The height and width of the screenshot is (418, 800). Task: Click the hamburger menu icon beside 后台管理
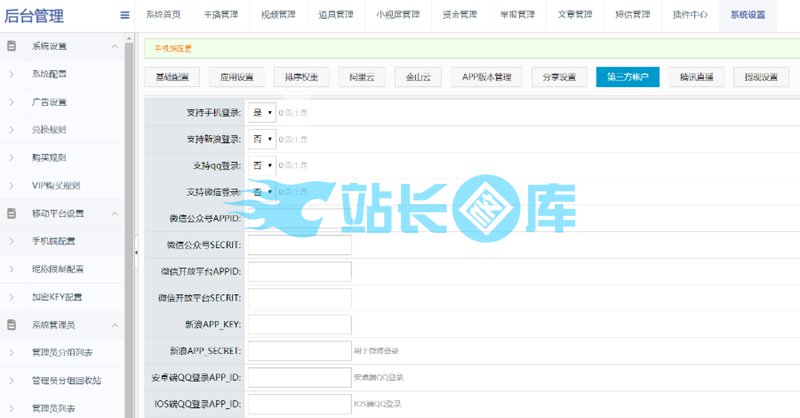[124, 15]
